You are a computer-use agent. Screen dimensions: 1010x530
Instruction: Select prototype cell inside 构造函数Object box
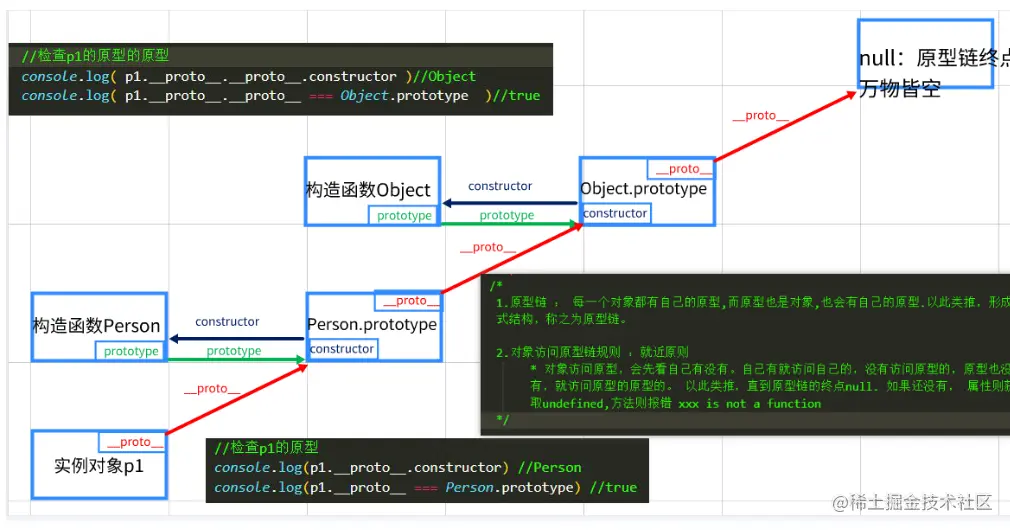point(405,216)
